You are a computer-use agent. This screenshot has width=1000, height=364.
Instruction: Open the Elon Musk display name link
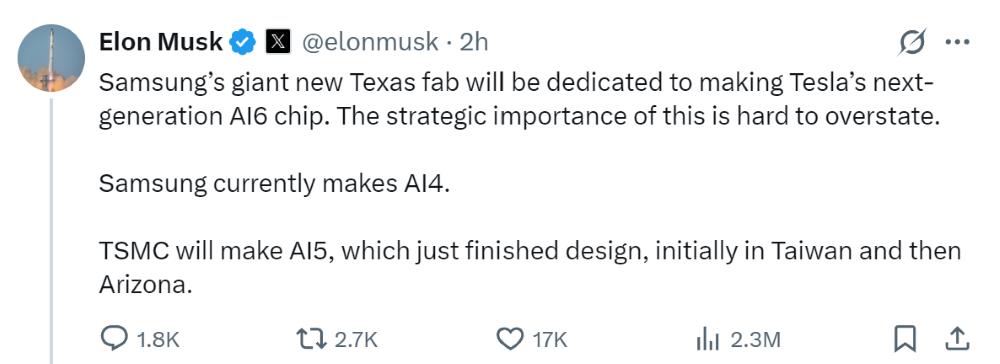[x=161, y=43]
